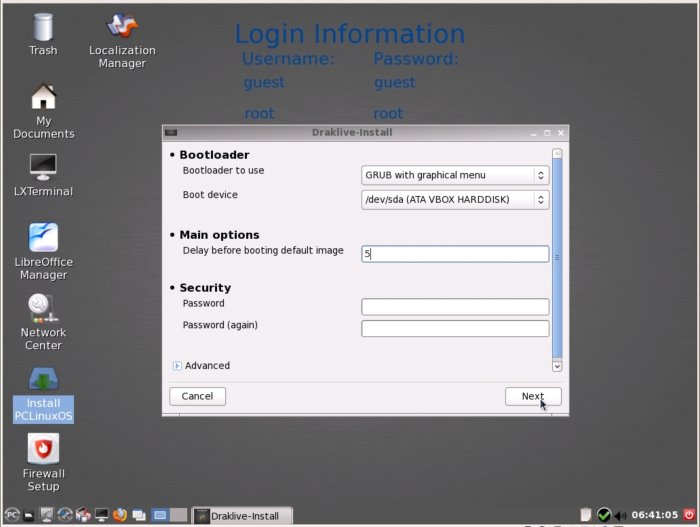Click the Cancel button

coord(197,396)
